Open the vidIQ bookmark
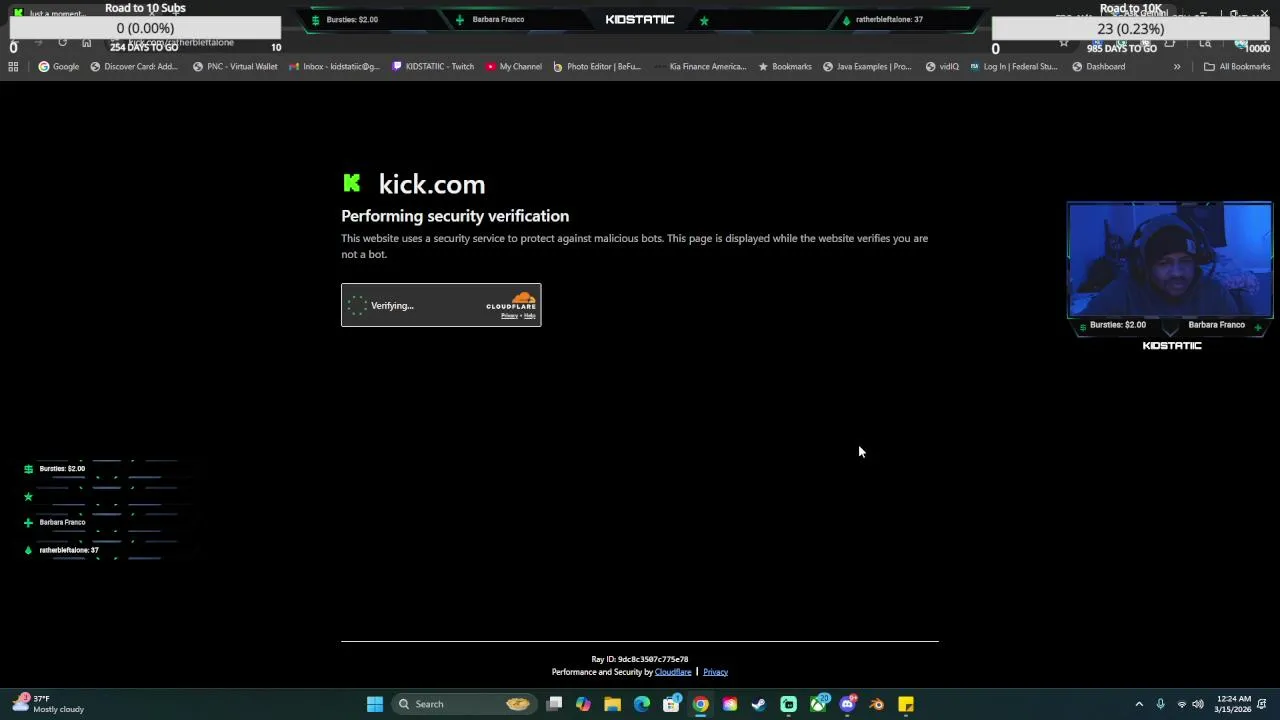The height and width of the screenshot is (720, 1280). (942, 67)
